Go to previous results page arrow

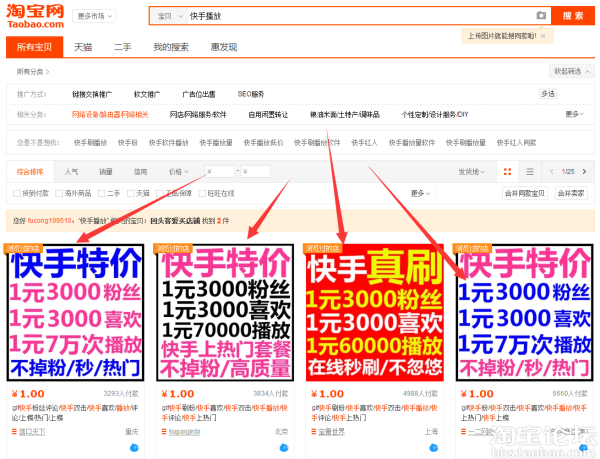click(551, 171)
